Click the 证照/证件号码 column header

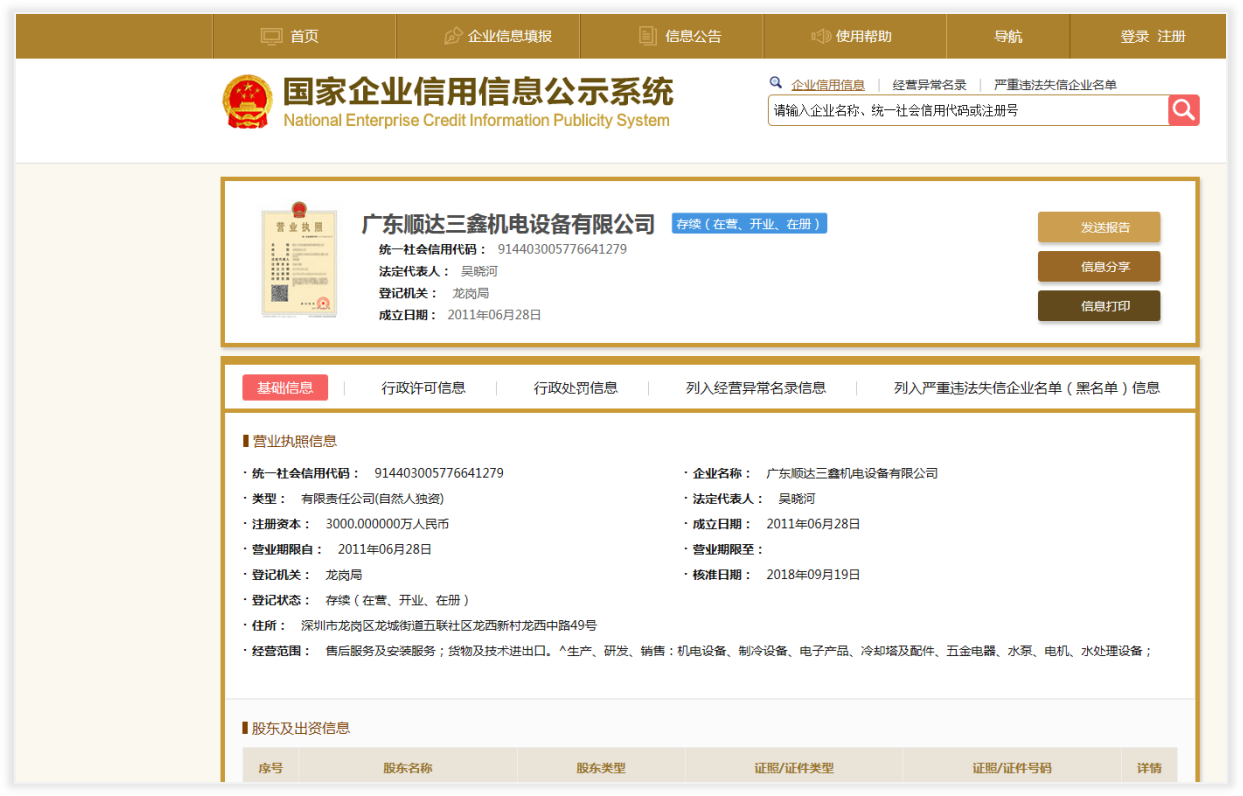pyautogui.click(x=1012, y=768)
